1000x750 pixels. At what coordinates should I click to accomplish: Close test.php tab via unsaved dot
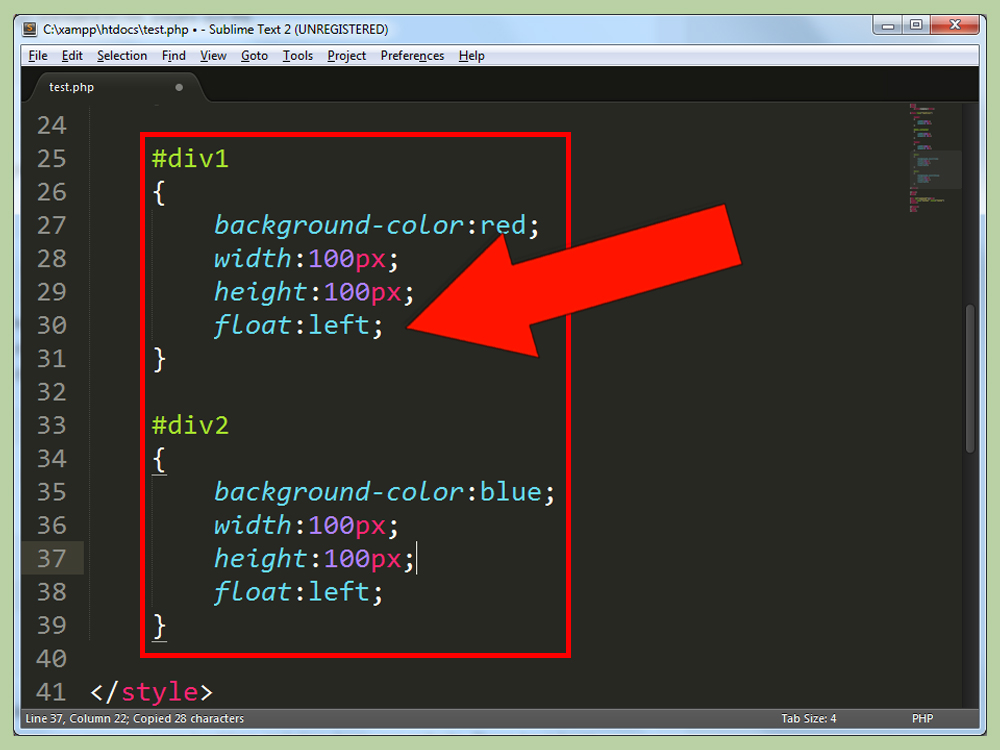click(x=179, y=87)
